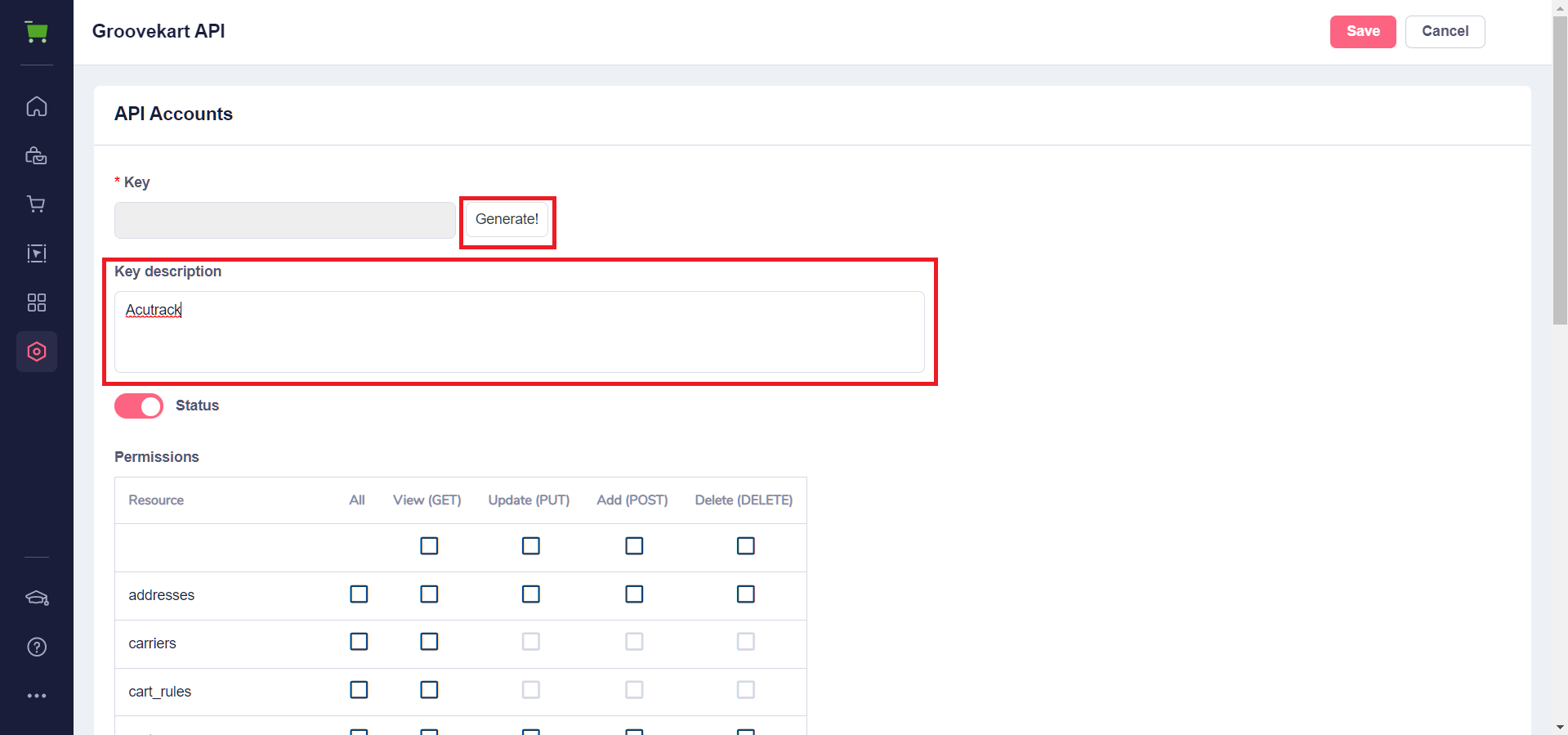Click the Update (PUT) column header
The image size is (1568, 735).
[x=529, y=500]
